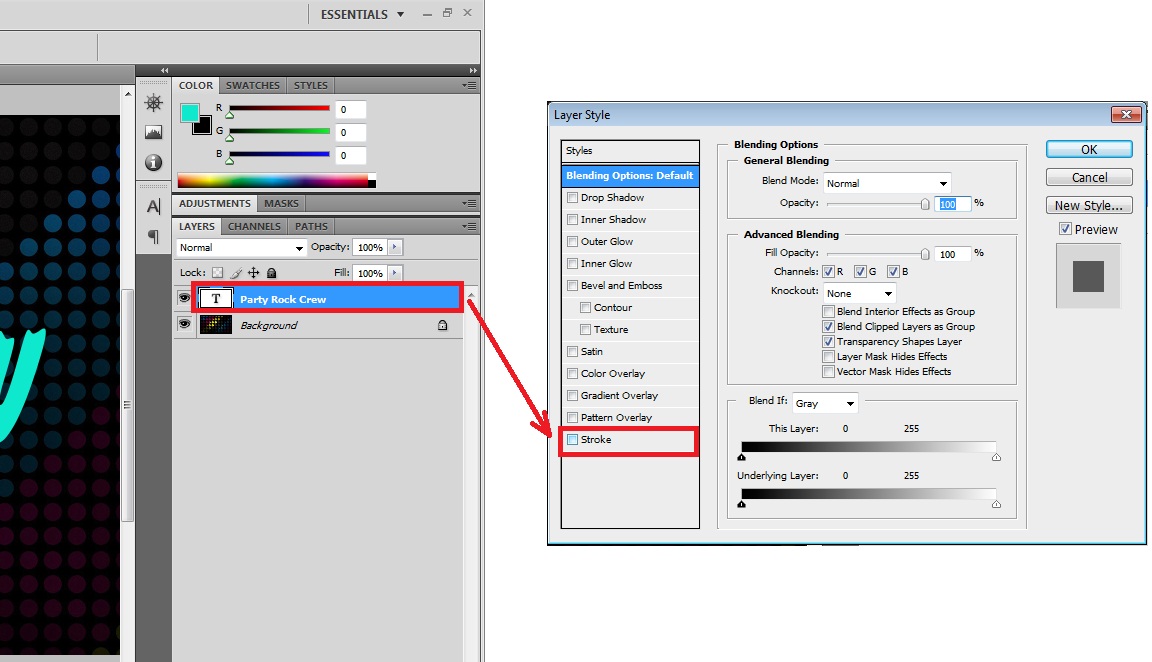The height and width of the screenshot is (662, 1152).
Task: Switch to the Masks tab
Action: [281, 204]
